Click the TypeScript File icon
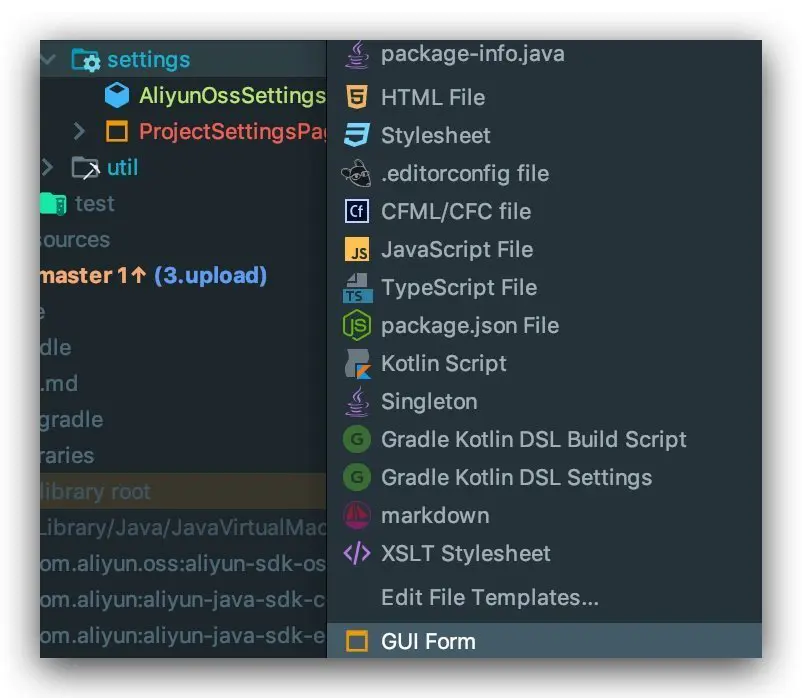802x698 pixels. click(357, 287)
